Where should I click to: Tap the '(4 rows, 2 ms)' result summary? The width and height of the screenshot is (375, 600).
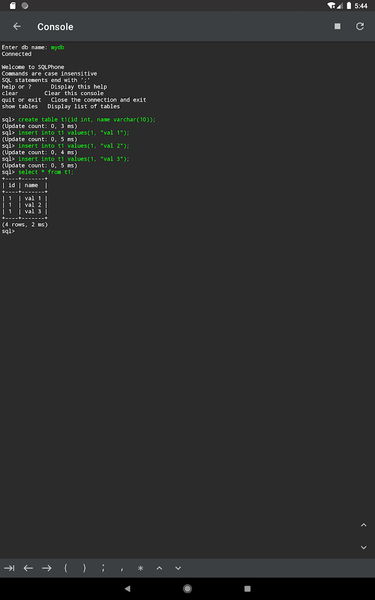[25, 225]
